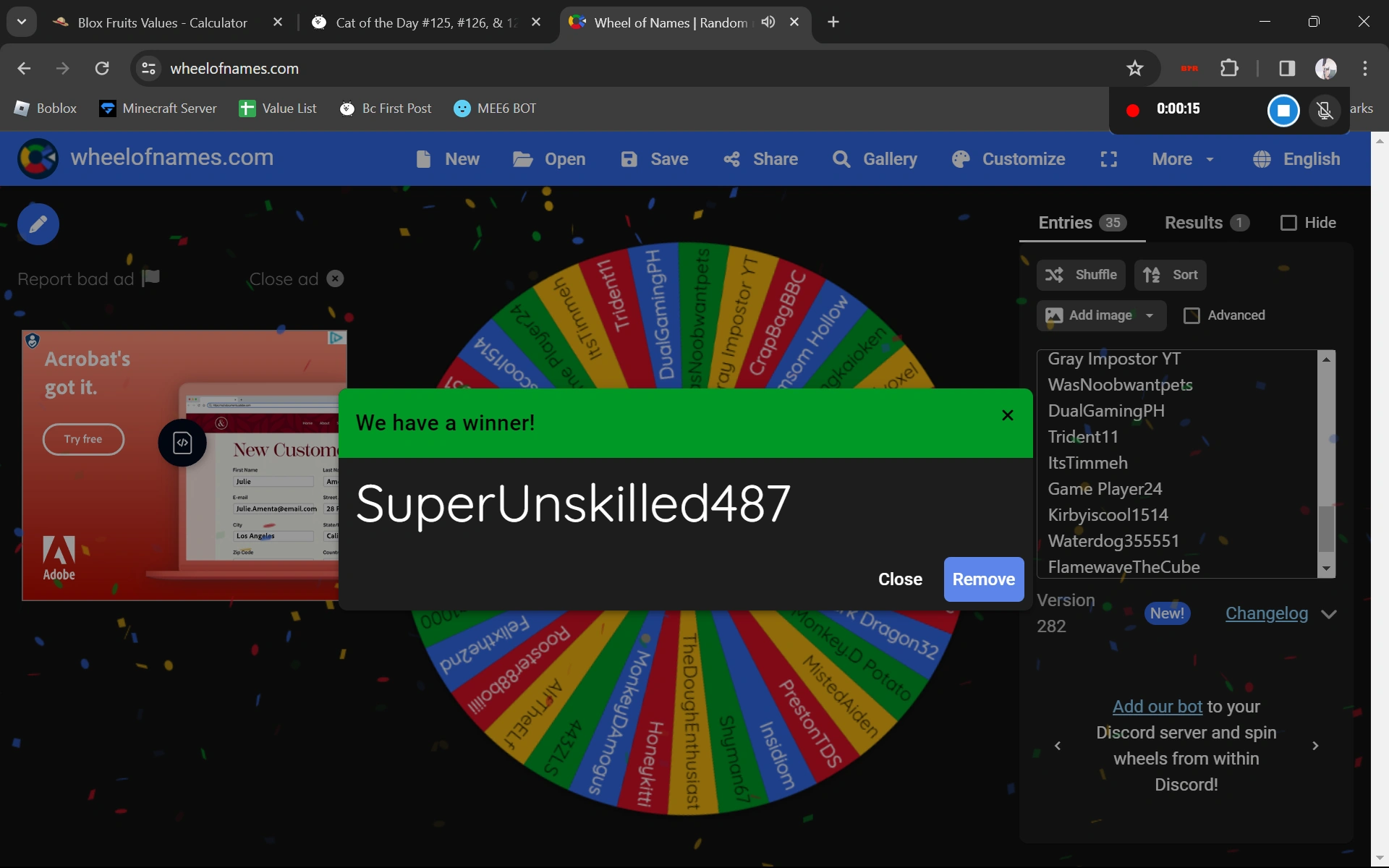This screenshot has width=1389, height=868.
Task: Open the Changelog link
Action: pos(1267,613)
